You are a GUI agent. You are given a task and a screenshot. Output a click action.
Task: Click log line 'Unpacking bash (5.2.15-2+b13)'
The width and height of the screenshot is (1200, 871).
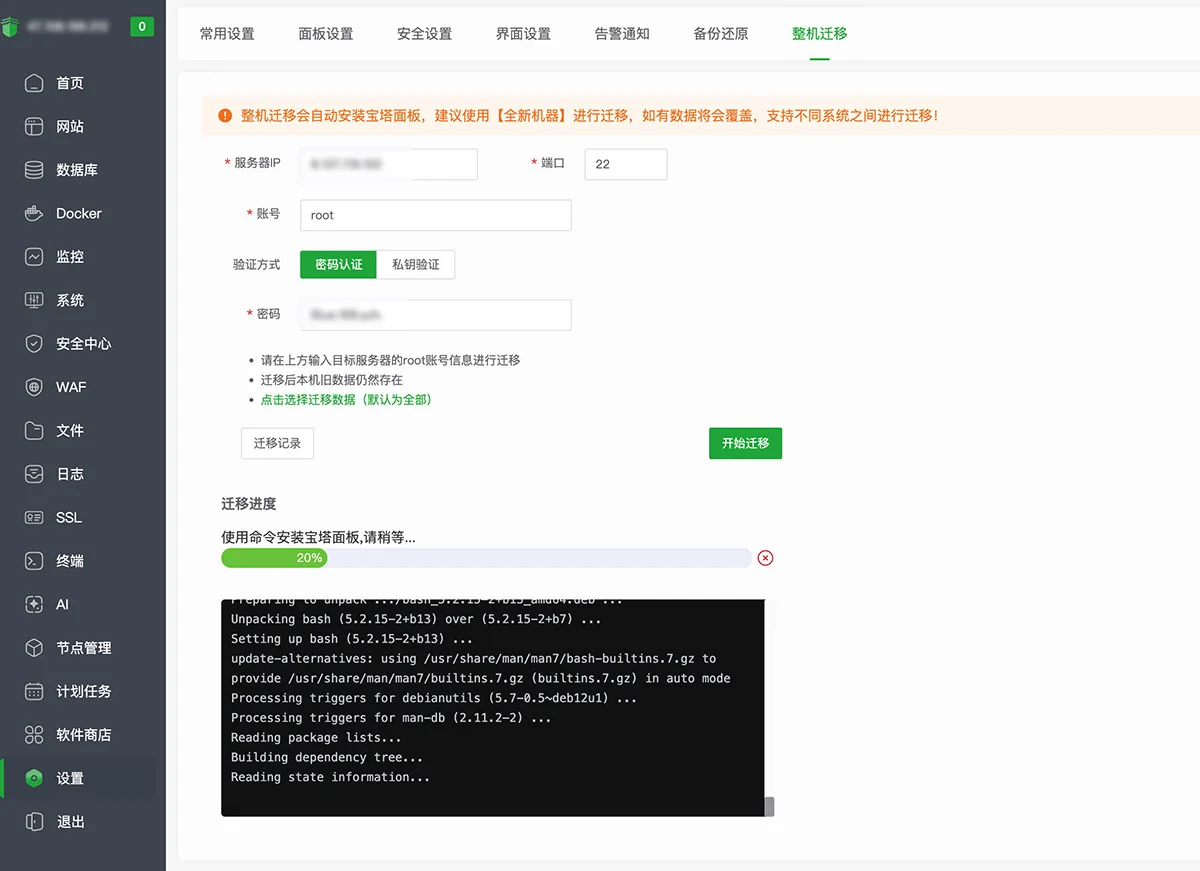pos(416,619)
